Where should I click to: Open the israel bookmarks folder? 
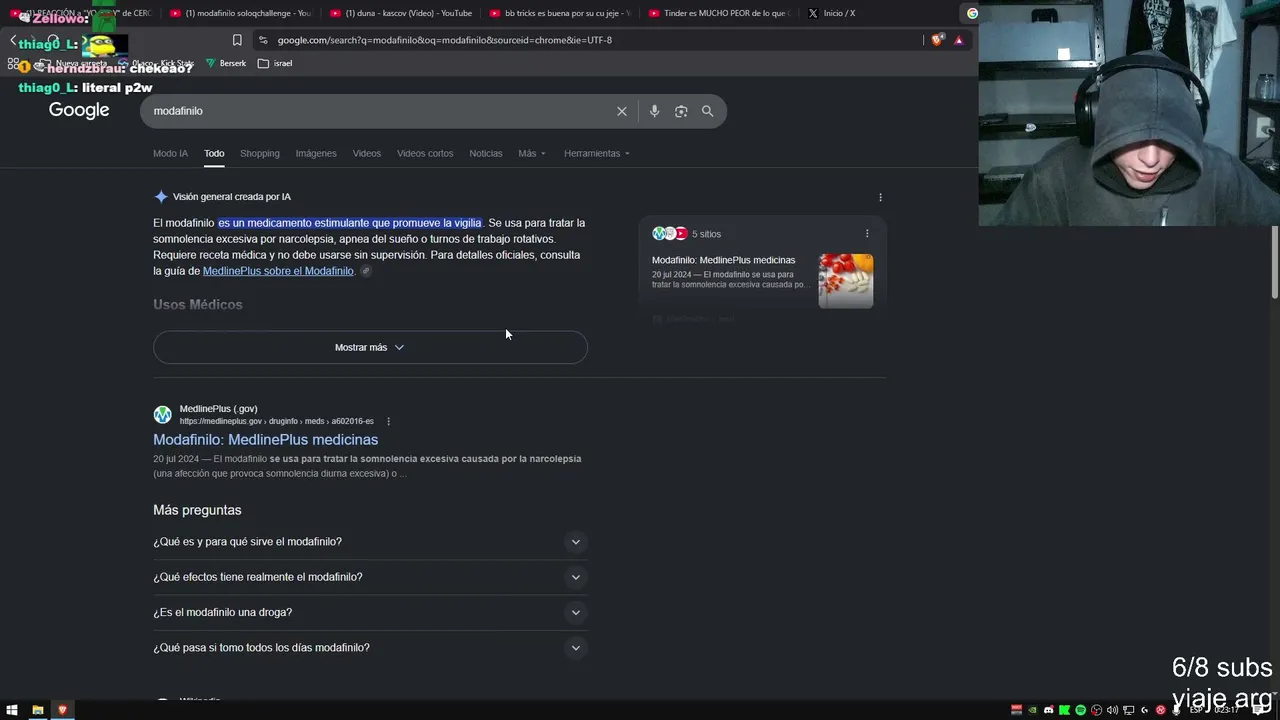click(x=275, y=63)
